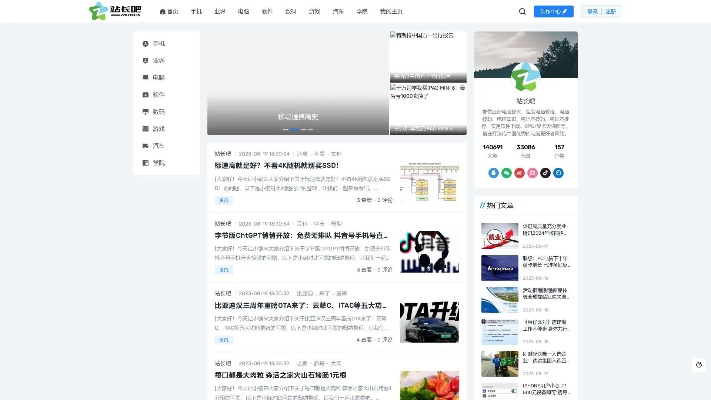This screenshot has height=400, width=711.
Task: Click the 汽车 truck icon in sidebar
Action: click(x=146, y=146)
